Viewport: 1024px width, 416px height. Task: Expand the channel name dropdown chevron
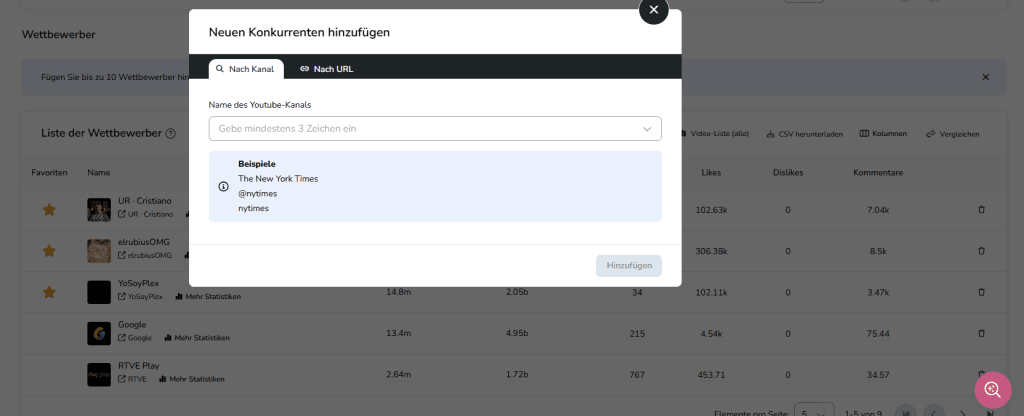click(647, 129)
